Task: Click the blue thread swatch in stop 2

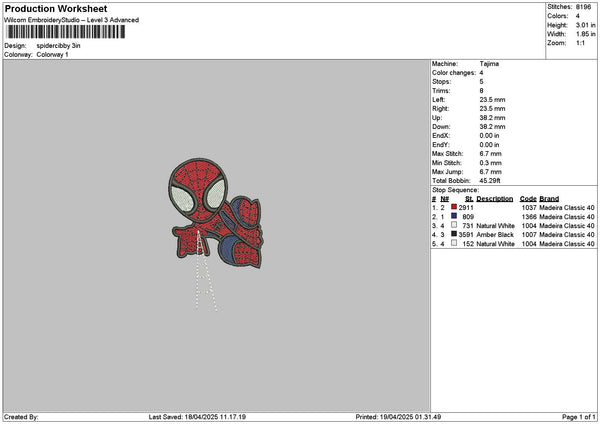Action: 454,216
